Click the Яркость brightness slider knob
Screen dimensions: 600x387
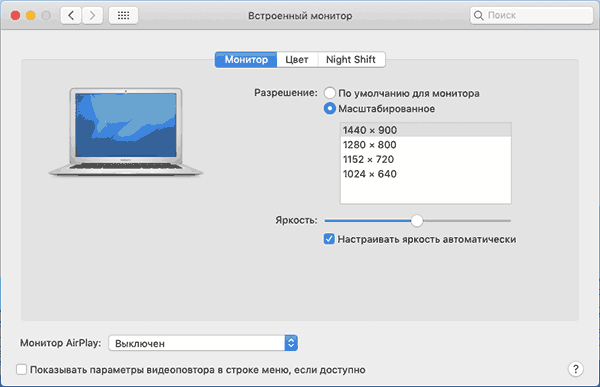(x=417, y=220)
